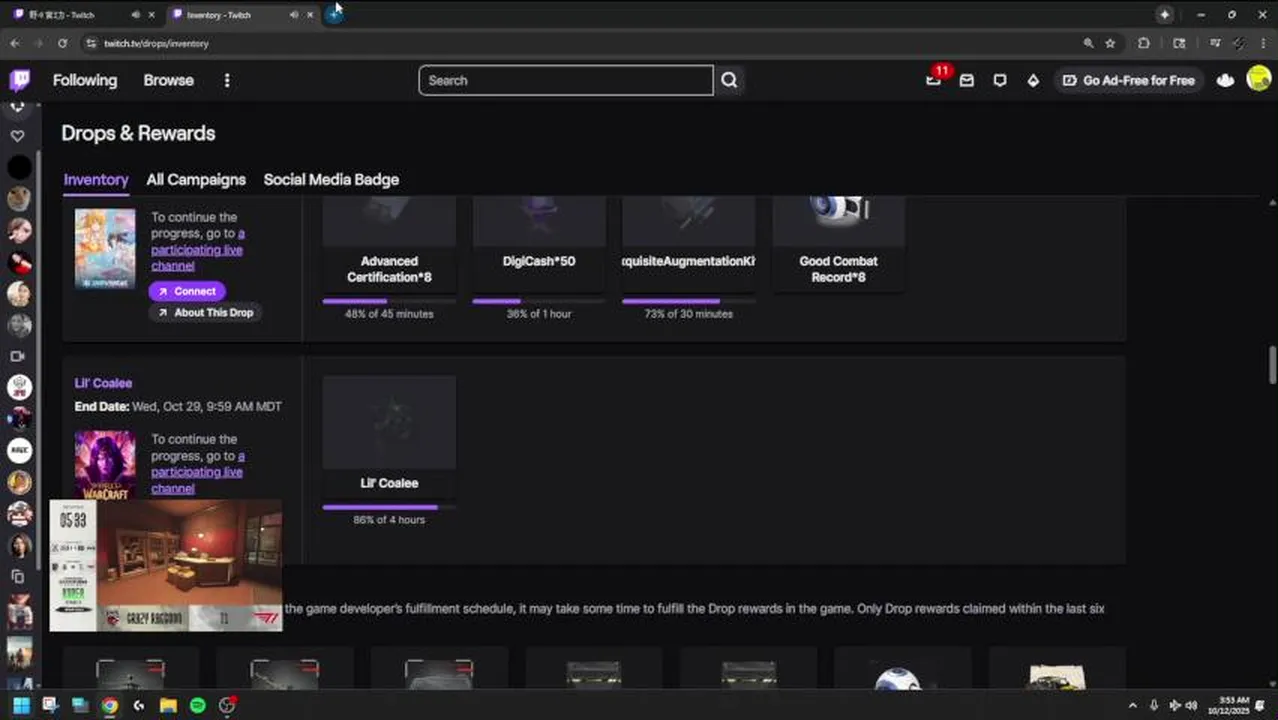
Task: Select the Good Combat Record*8 reward image
Action: tap(839, 220)
